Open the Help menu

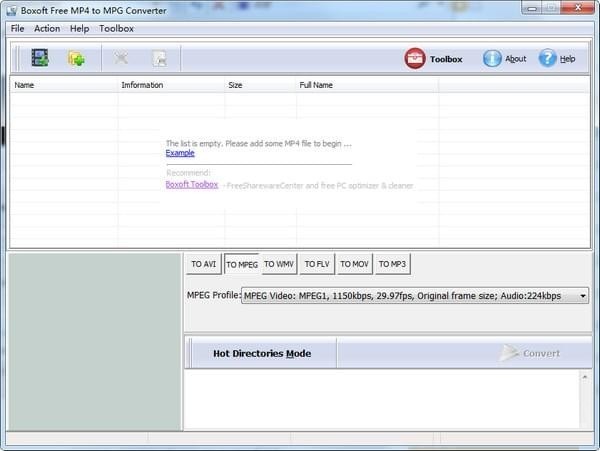coord(79,29)
